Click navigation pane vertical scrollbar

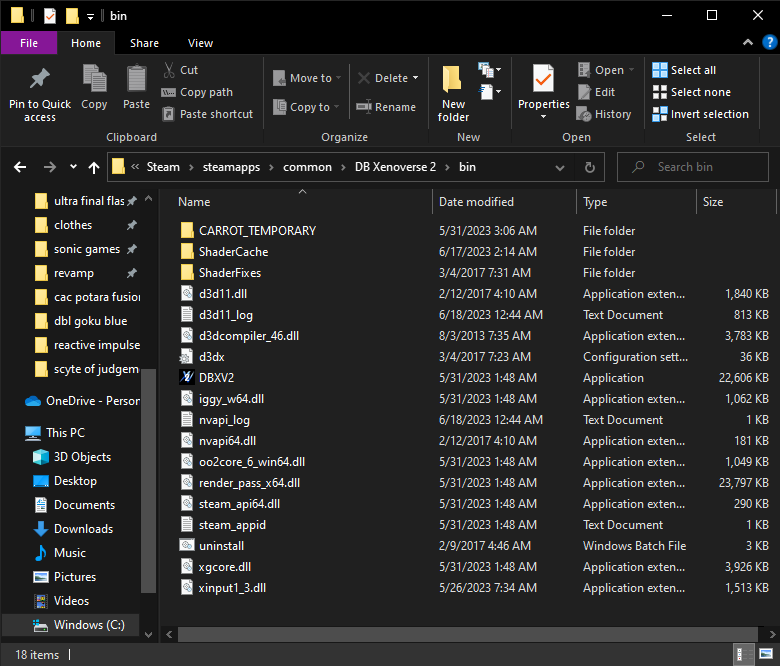click(x=148, y=480)
